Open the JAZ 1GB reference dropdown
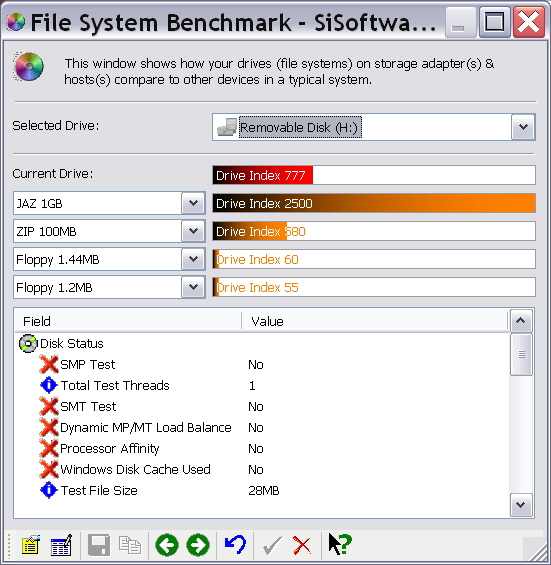 click(x=193, y=203)
